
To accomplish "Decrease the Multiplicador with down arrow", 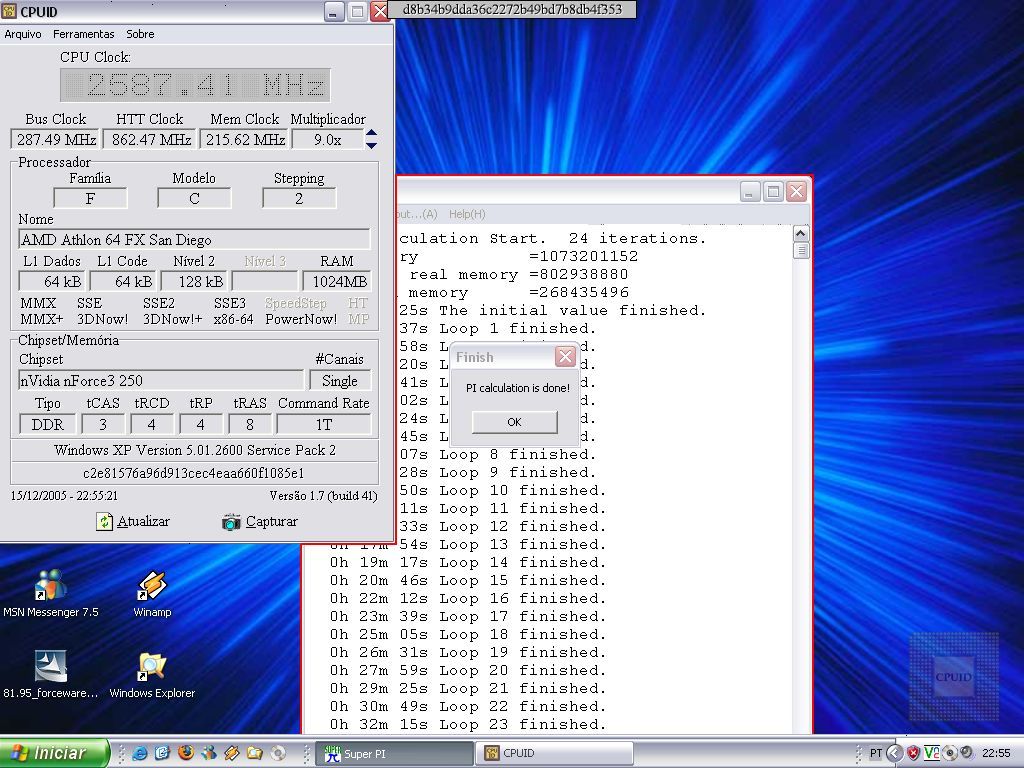I will pyautogui.click(x=371, y=145).
